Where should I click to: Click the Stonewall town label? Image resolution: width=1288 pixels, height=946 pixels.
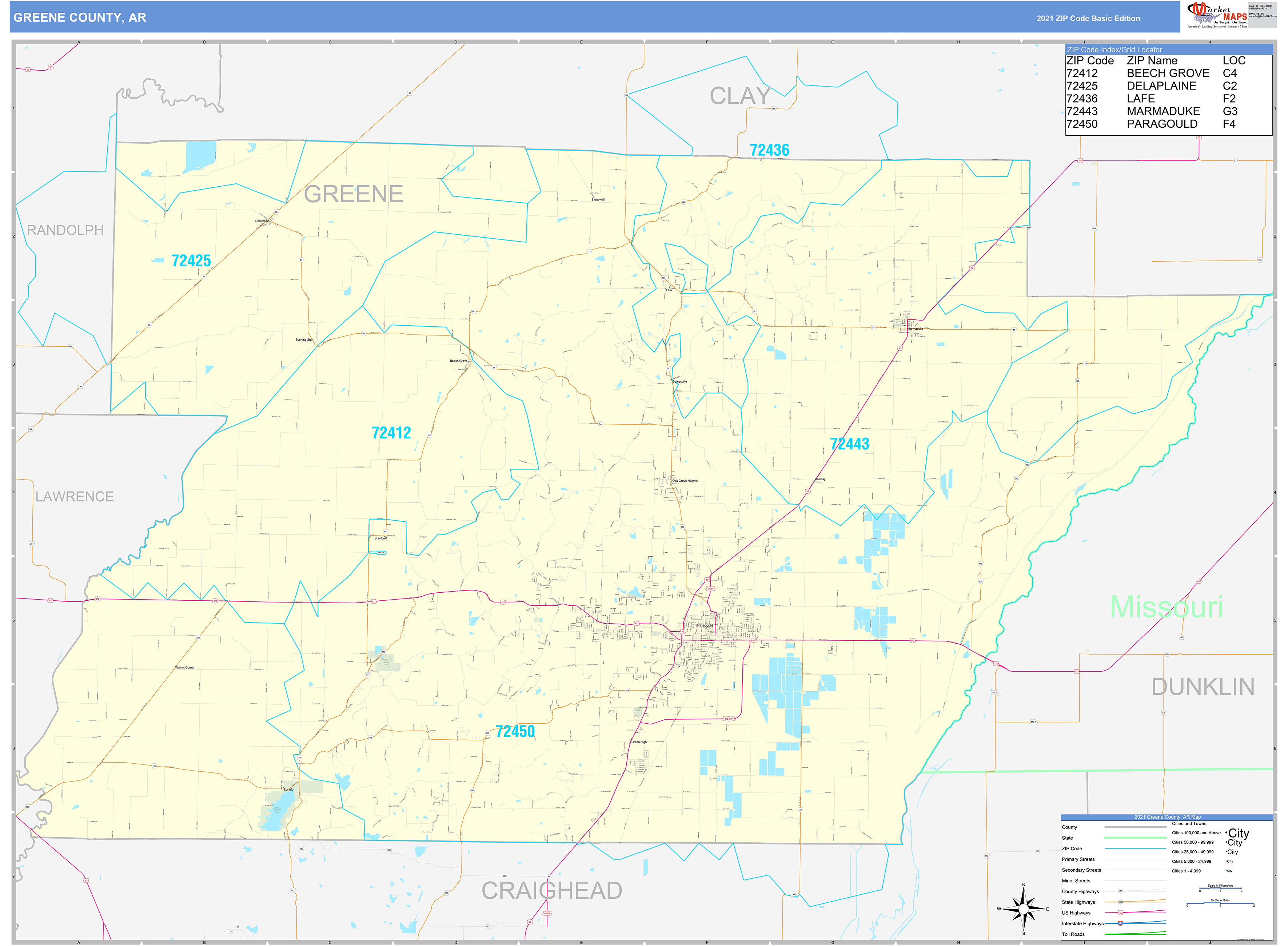[598, 199]
